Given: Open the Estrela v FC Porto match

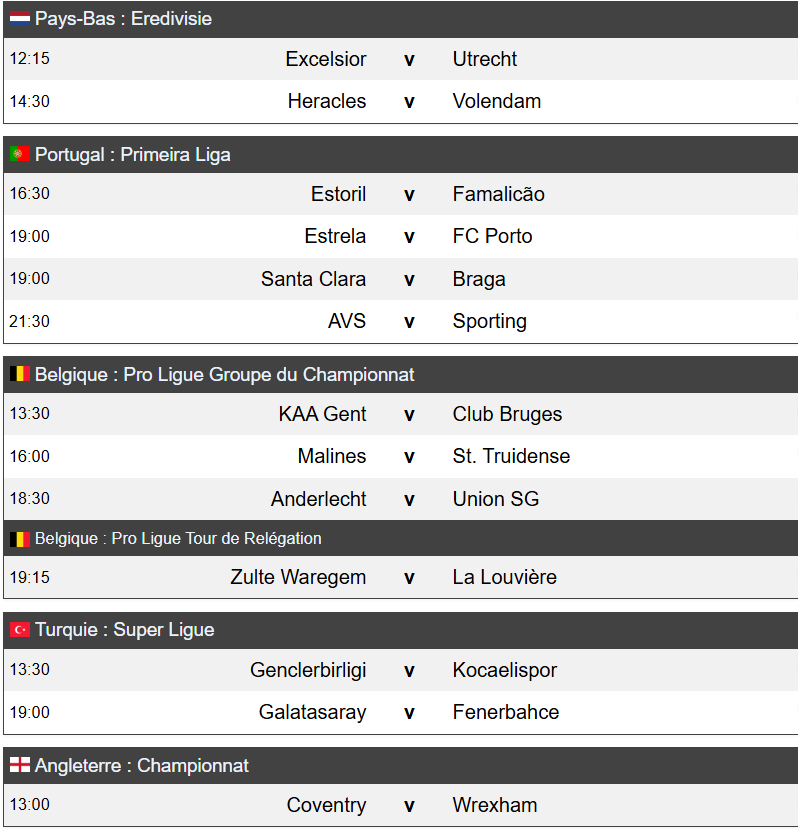Looking at the screenshot, I should pyautogui.click(x=409, y=237).
